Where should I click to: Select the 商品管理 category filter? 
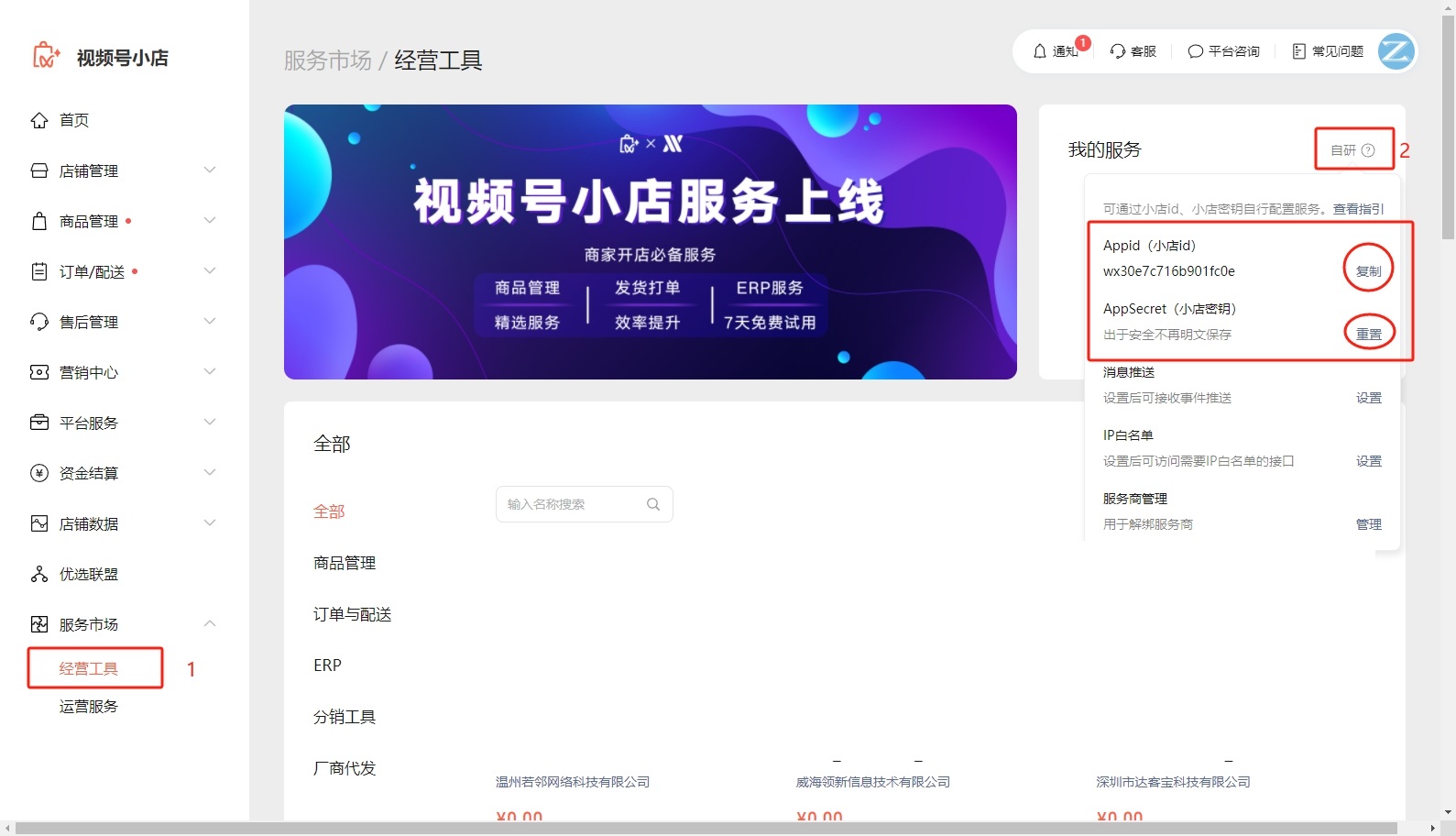point(345,563)
